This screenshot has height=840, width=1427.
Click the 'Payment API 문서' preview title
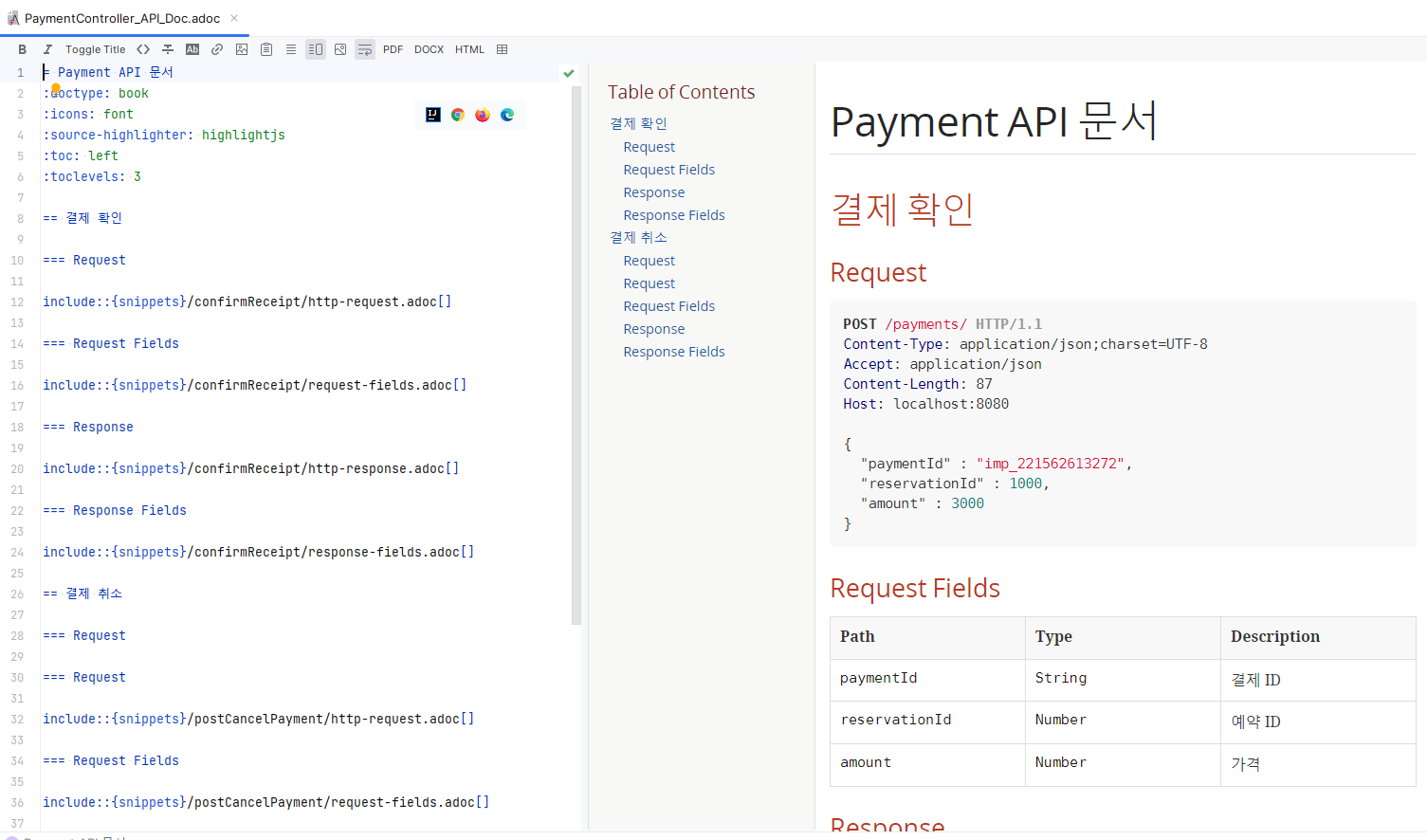tap(994, 121)
